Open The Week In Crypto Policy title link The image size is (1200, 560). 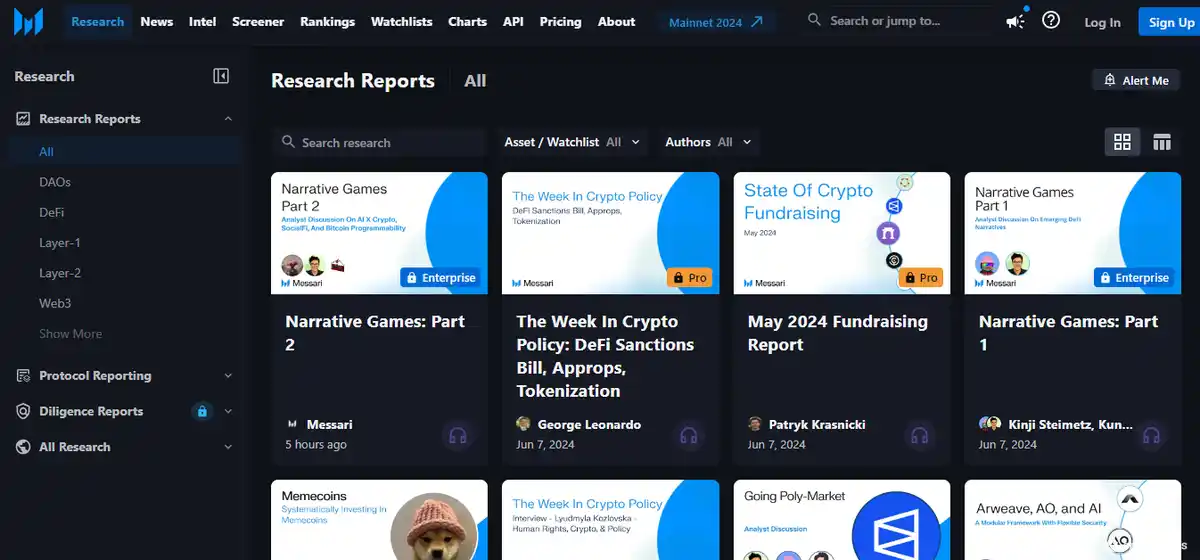(x=605, y=356)
